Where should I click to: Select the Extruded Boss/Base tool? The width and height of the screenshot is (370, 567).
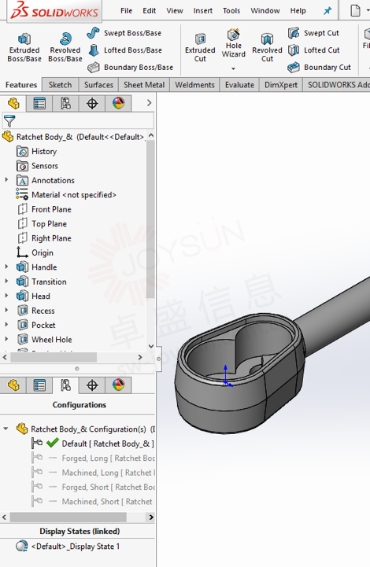tap(24, 48)
